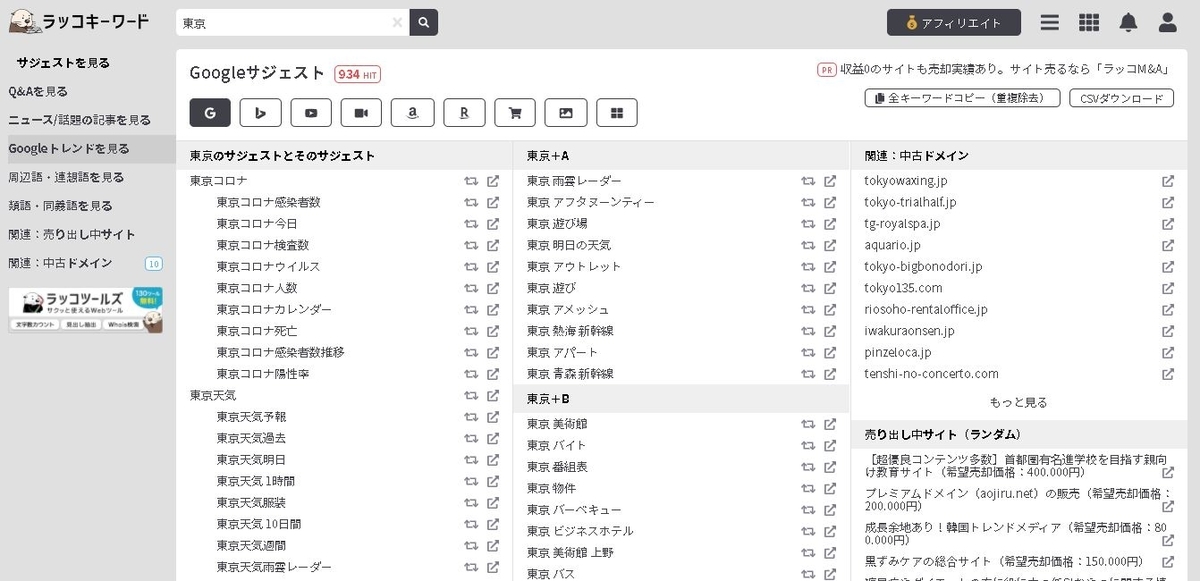Open iwakuraonsen.jp external link icon
This screenshot has height=581, width=1200.
click(x=1167, y=331)
